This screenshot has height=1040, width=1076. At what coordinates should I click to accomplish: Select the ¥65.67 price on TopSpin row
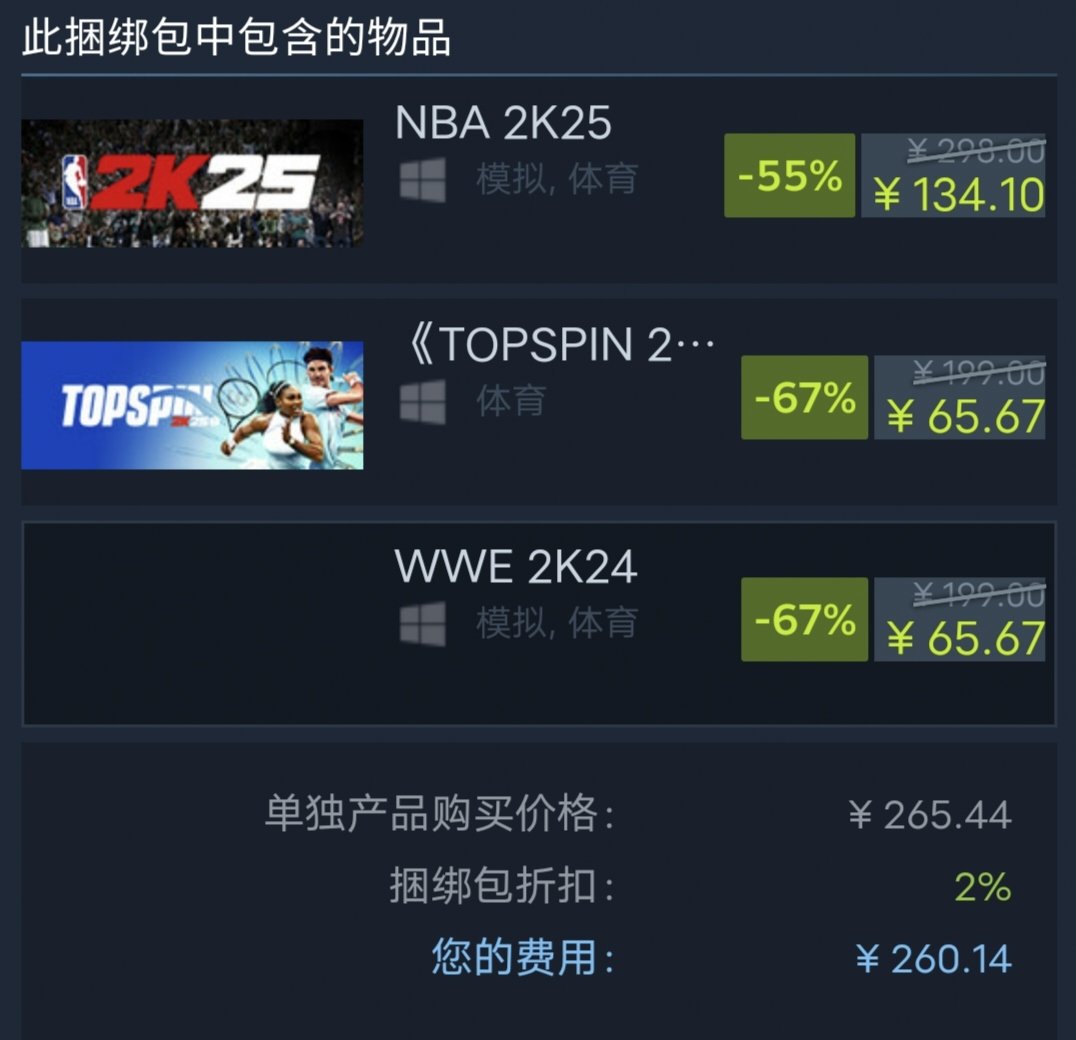pos(966,416)
